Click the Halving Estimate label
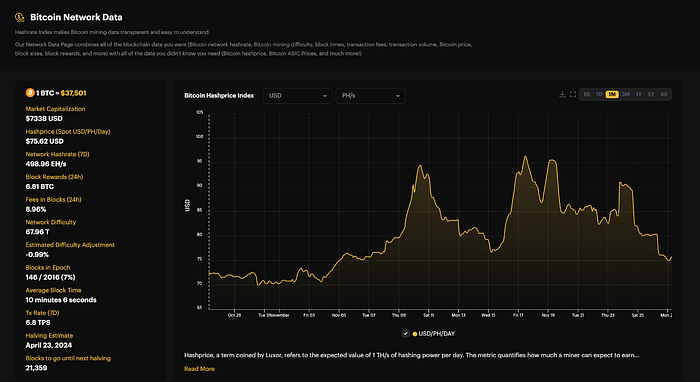 point(49,336)
